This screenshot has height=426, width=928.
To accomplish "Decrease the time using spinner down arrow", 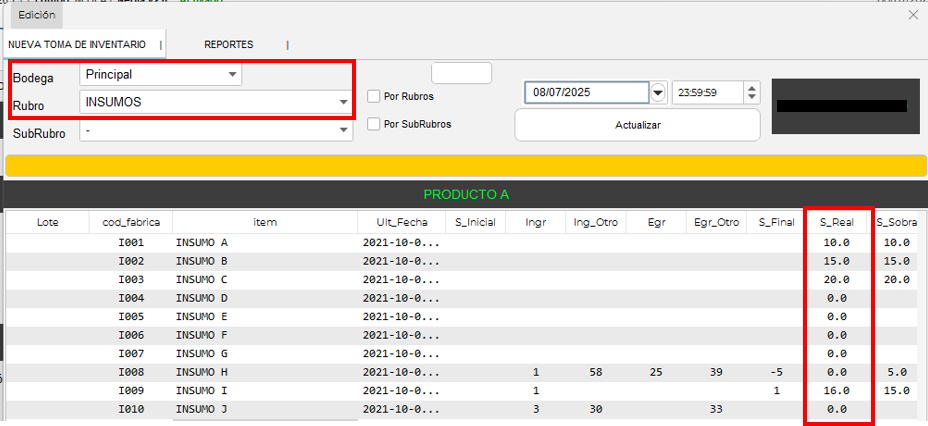I will click(x=752, y=98).
